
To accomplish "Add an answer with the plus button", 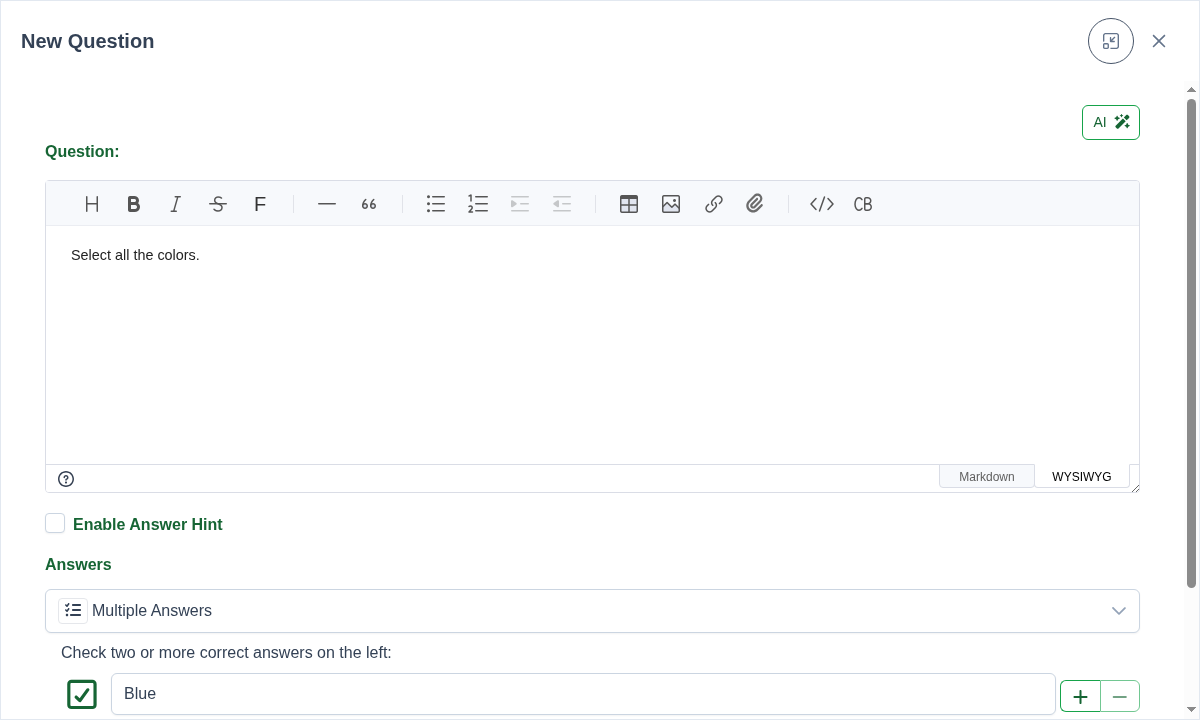I will click(x=1080, y=696).
